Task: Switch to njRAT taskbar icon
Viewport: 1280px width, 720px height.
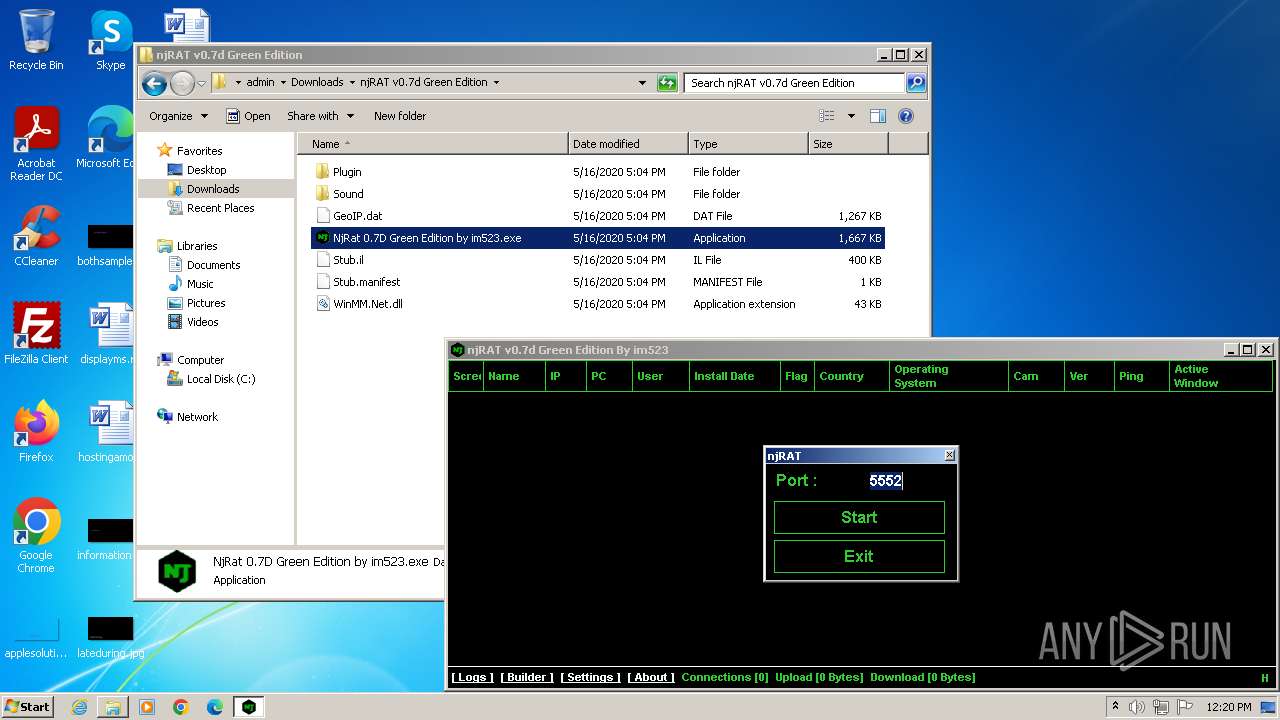Action: tap(249, 707)
